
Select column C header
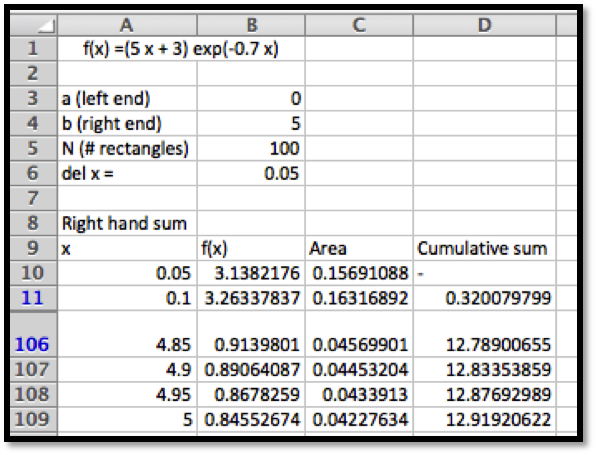click(359, 25)
